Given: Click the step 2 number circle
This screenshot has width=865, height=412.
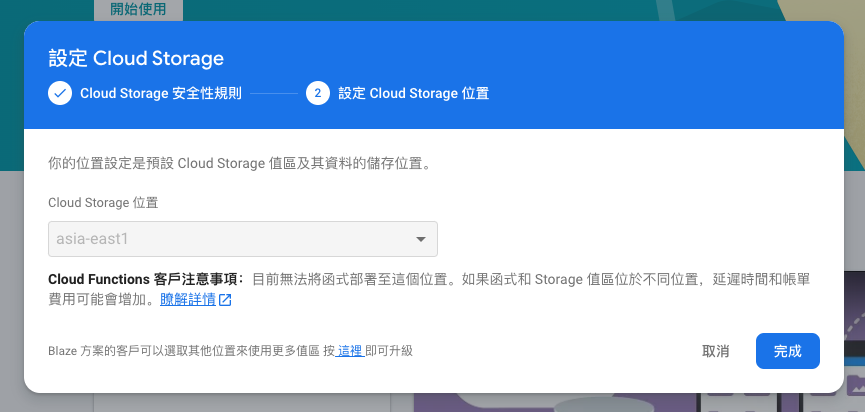Looking at the screenshot, I should tap(318, 94).
